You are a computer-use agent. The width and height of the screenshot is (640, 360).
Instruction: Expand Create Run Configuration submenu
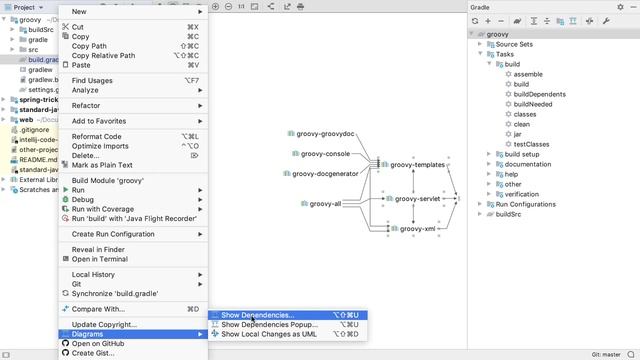pyautogui.click(x=133, y=234)
